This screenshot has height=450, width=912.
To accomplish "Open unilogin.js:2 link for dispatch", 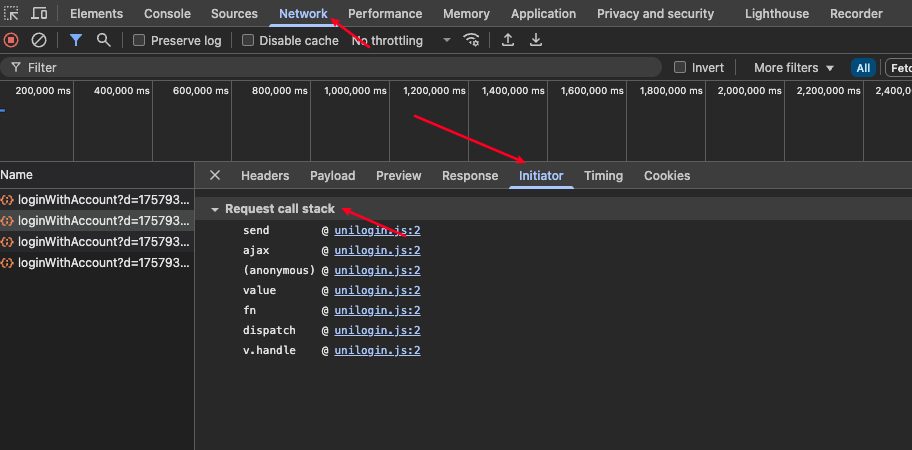I will [x=377, y=330].
